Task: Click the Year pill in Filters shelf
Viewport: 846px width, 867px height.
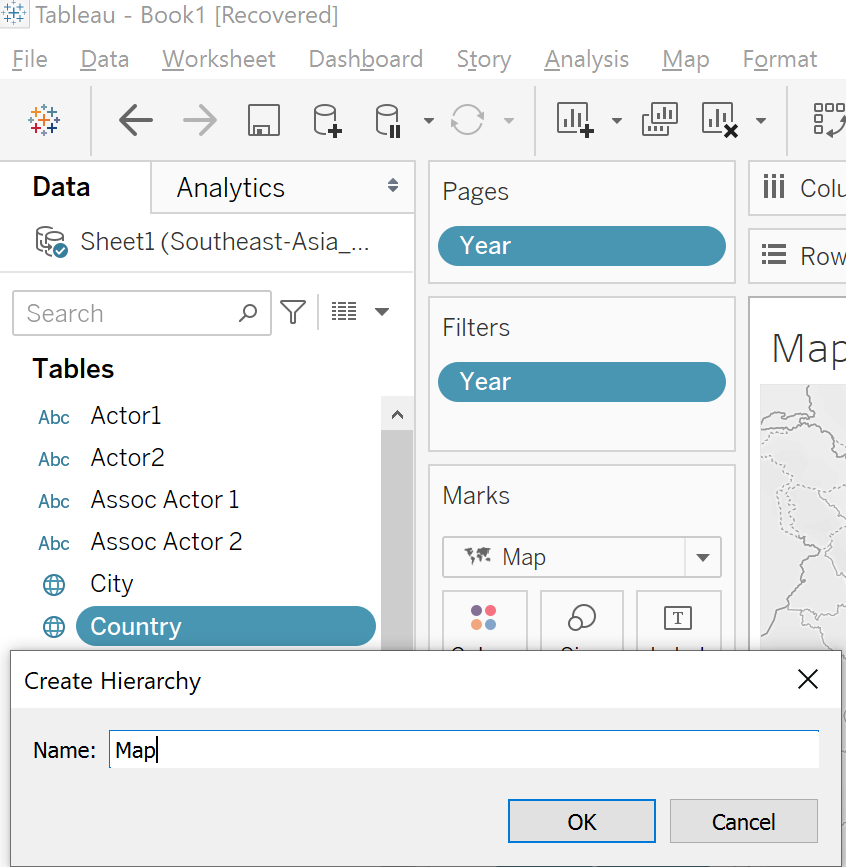Action: click(x=581, y=382)
